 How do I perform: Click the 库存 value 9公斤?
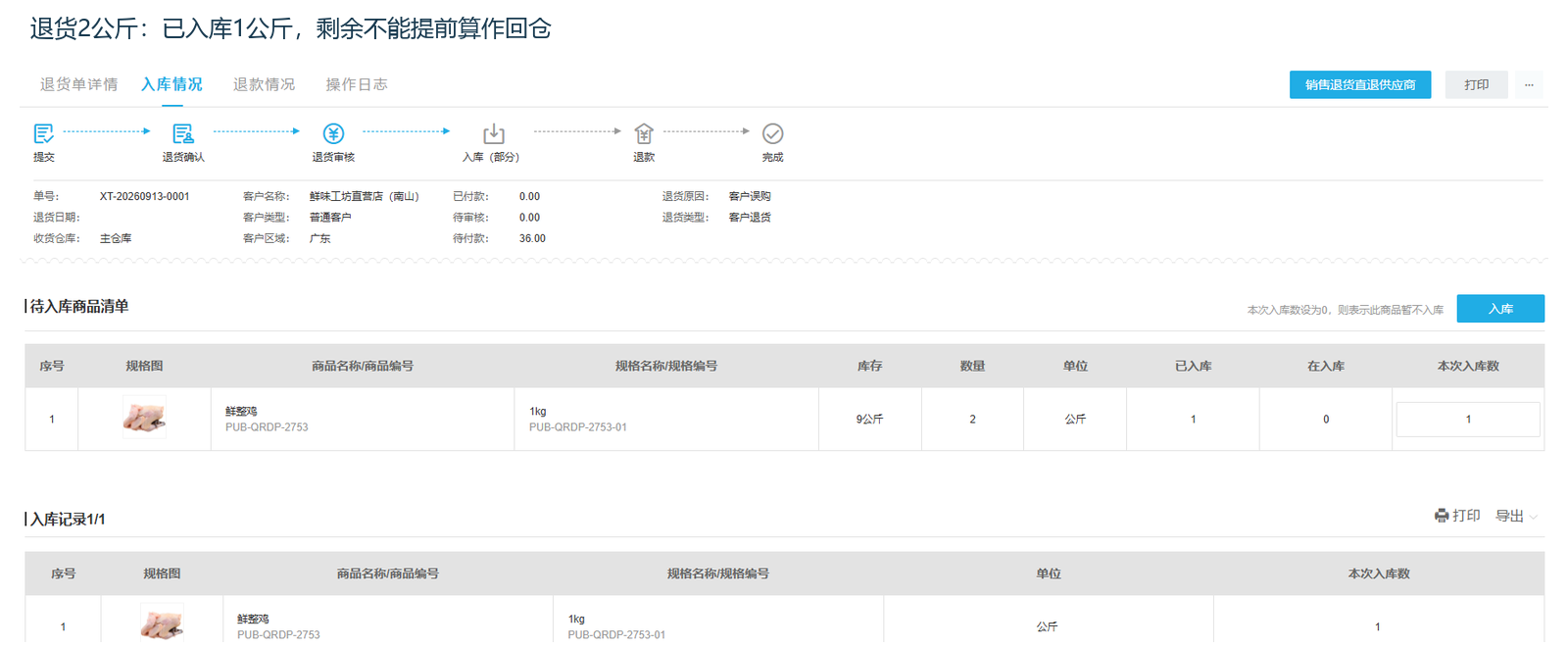[869, 420]
